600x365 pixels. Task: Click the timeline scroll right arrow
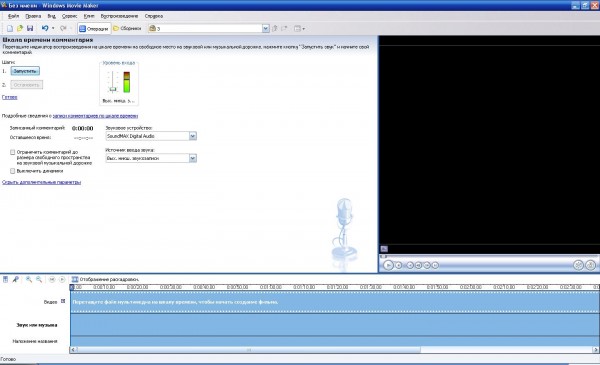point(595,350)
